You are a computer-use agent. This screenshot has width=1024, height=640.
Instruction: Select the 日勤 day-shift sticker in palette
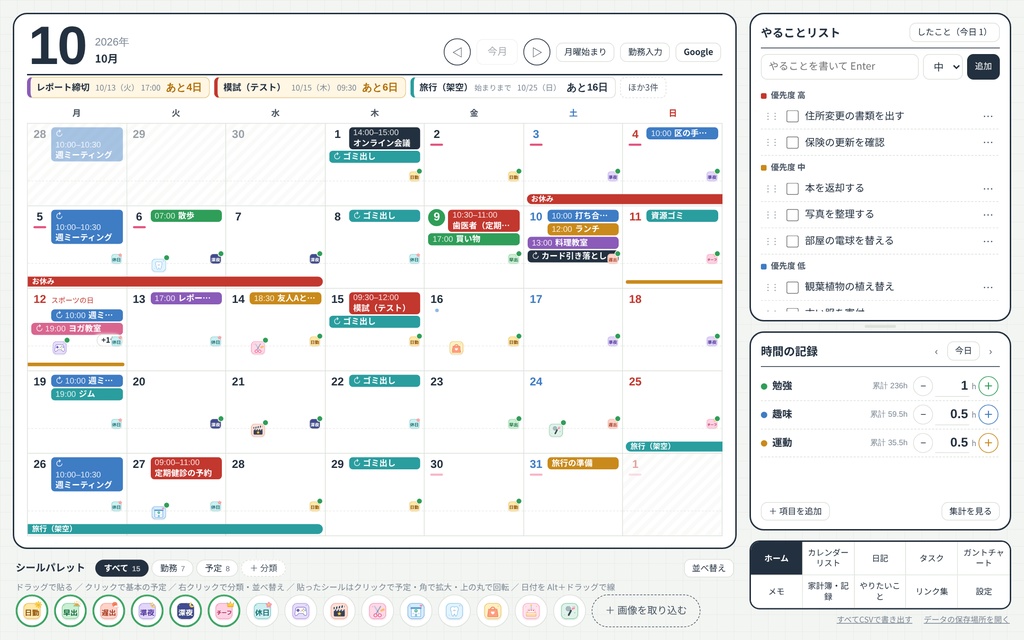point(32,612)
